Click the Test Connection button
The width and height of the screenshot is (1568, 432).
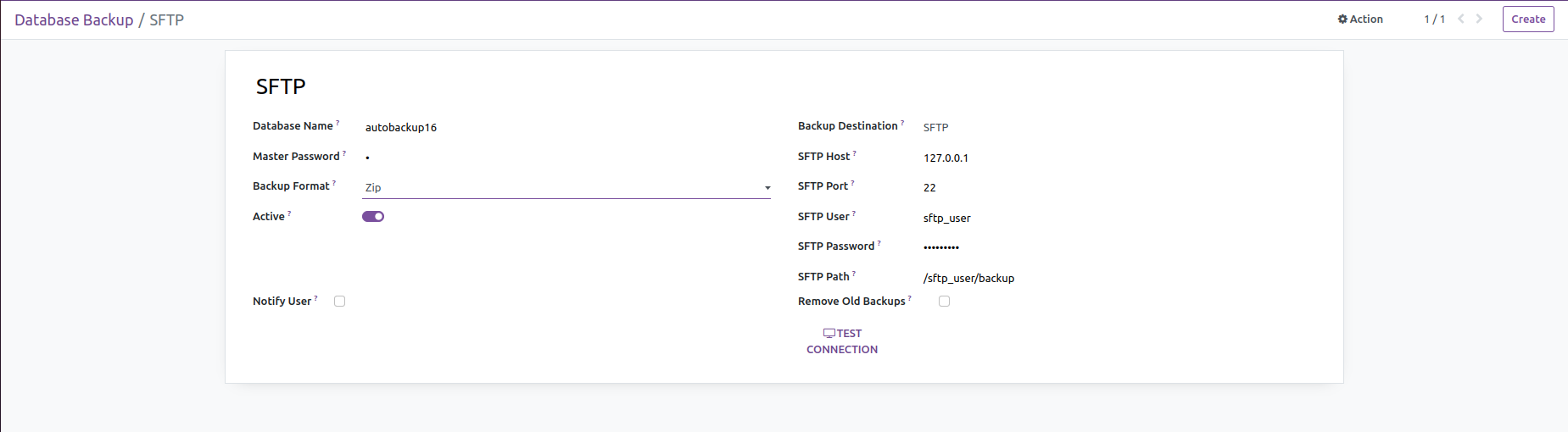[x=842, y=341]
